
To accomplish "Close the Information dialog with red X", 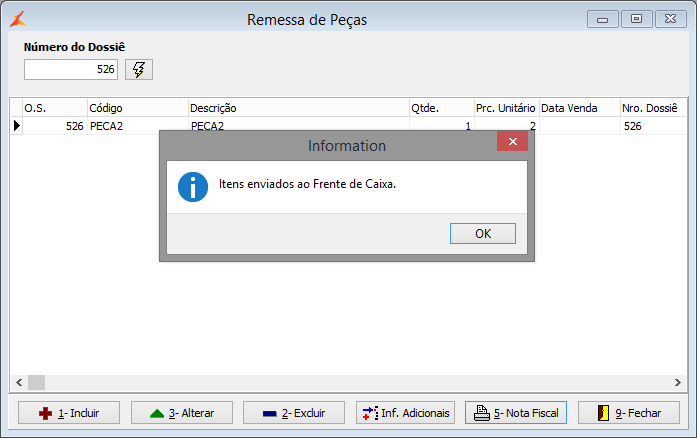I will point(513,141).
